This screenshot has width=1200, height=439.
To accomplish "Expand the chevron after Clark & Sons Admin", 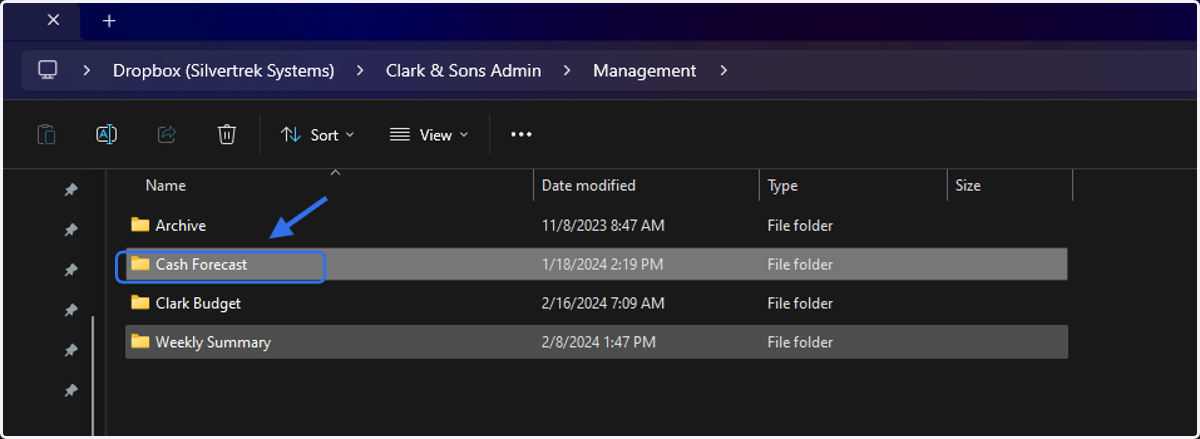I will (567, 71).
